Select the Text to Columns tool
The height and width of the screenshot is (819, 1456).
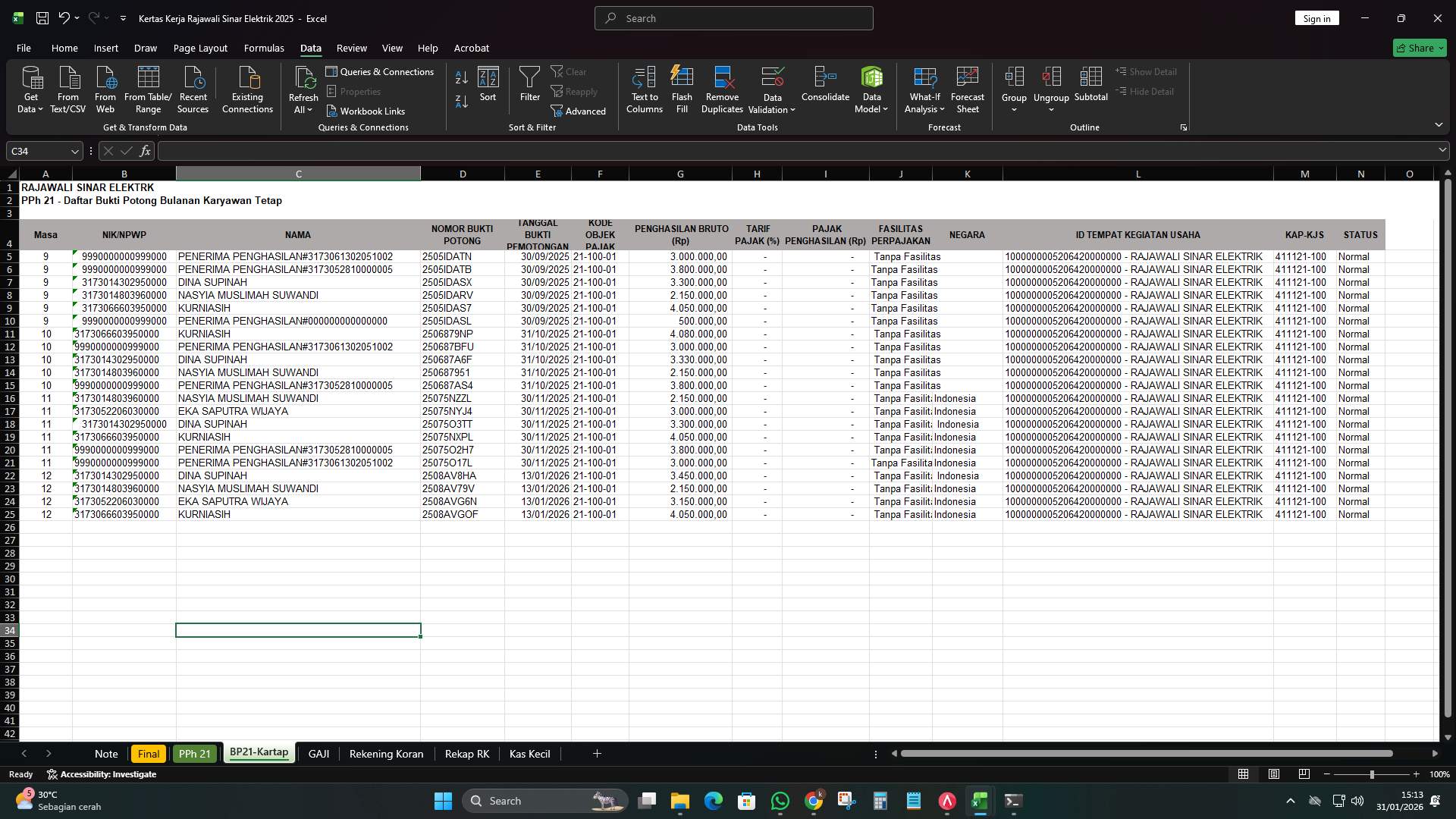tap(644, 87)
